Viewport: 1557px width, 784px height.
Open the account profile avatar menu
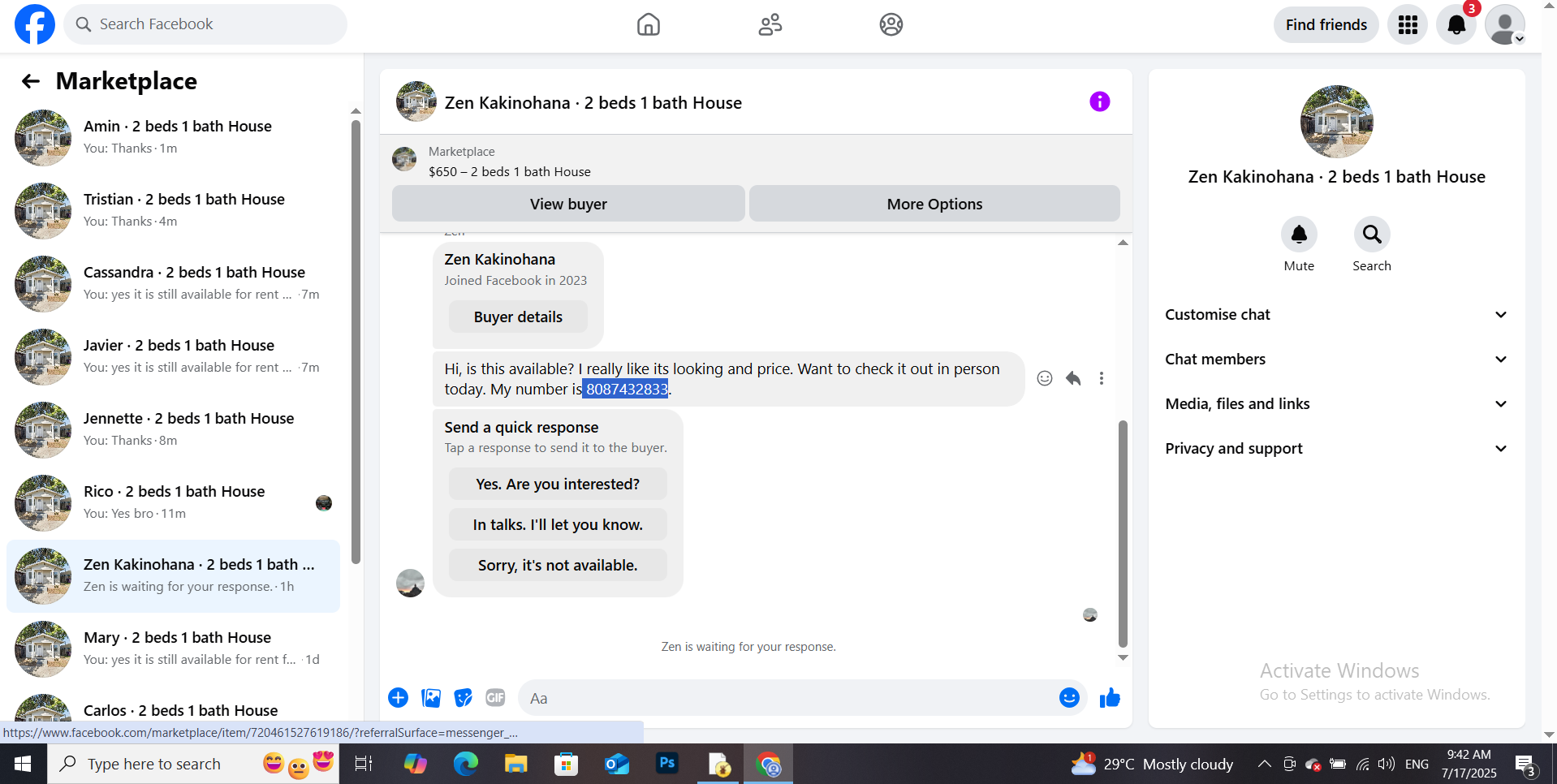(x=1505, y=24)
